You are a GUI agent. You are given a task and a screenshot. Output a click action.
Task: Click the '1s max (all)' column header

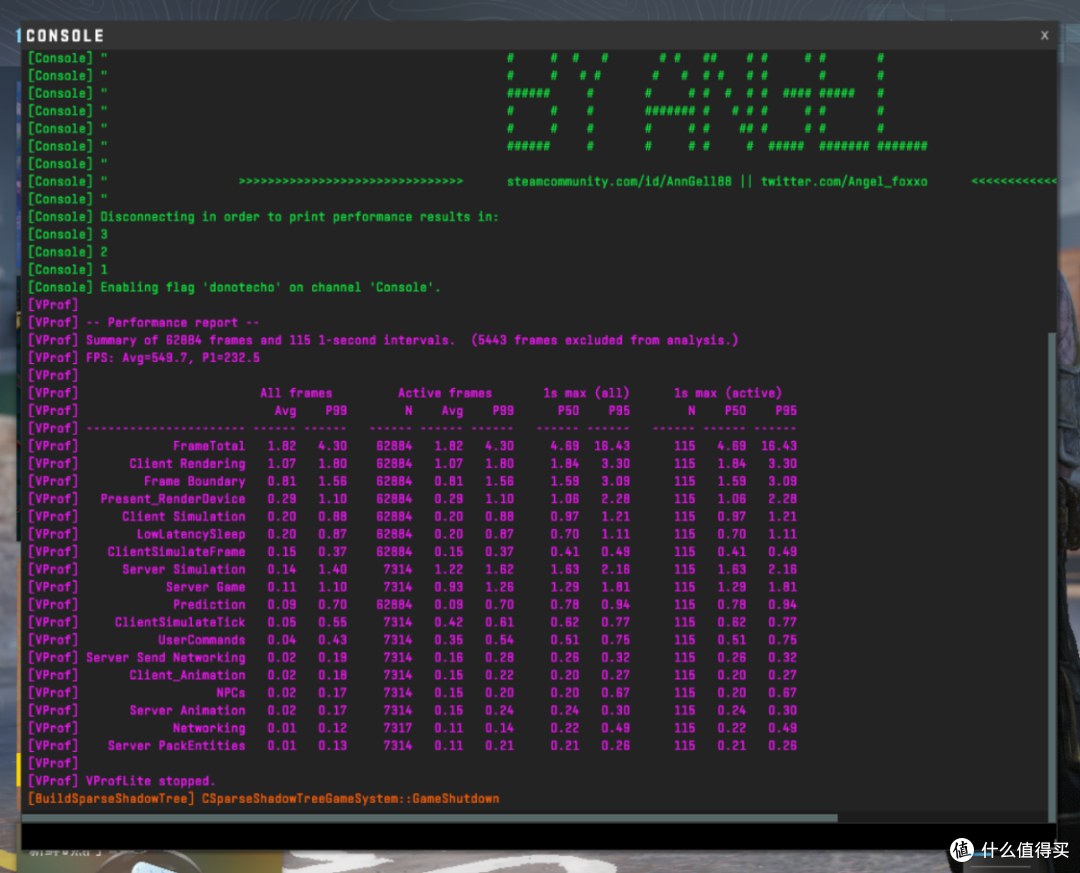click(x=586, y=393)
